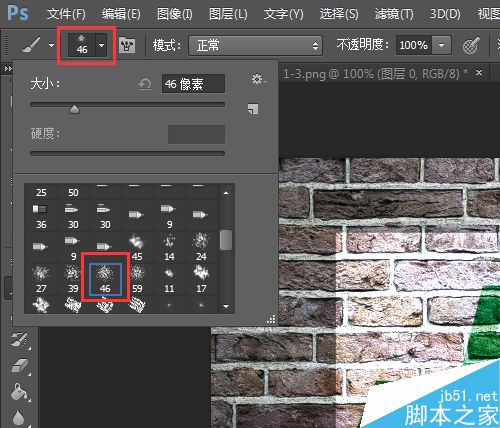The width and height of the screenshot is (500, 428).
Task: Click the brush list scrollbar thumb
Action: pyautogui.click(x=226, y=240)
